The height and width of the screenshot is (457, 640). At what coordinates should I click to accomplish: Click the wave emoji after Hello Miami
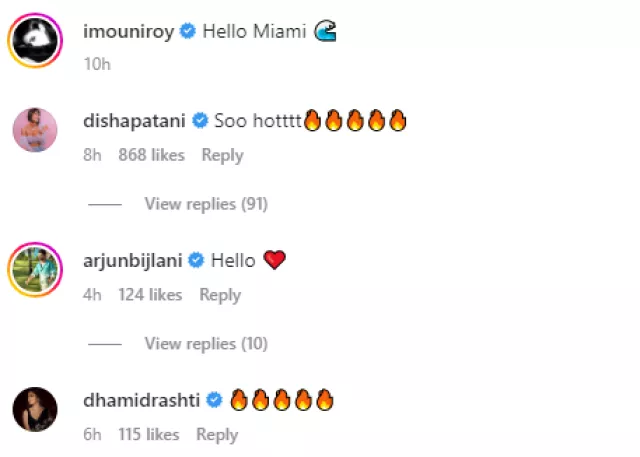click(x=325, y=32)
